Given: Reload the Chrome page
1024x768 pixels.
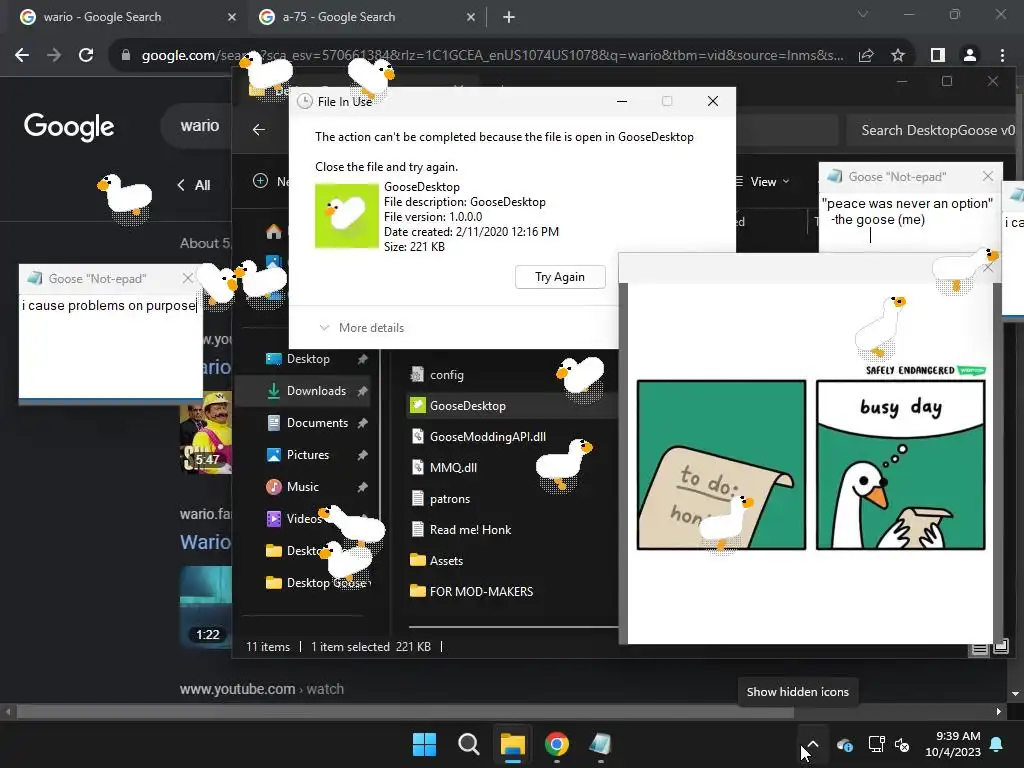Looking at the screenshot, I should pyautogui.click(x=86, y=56).
